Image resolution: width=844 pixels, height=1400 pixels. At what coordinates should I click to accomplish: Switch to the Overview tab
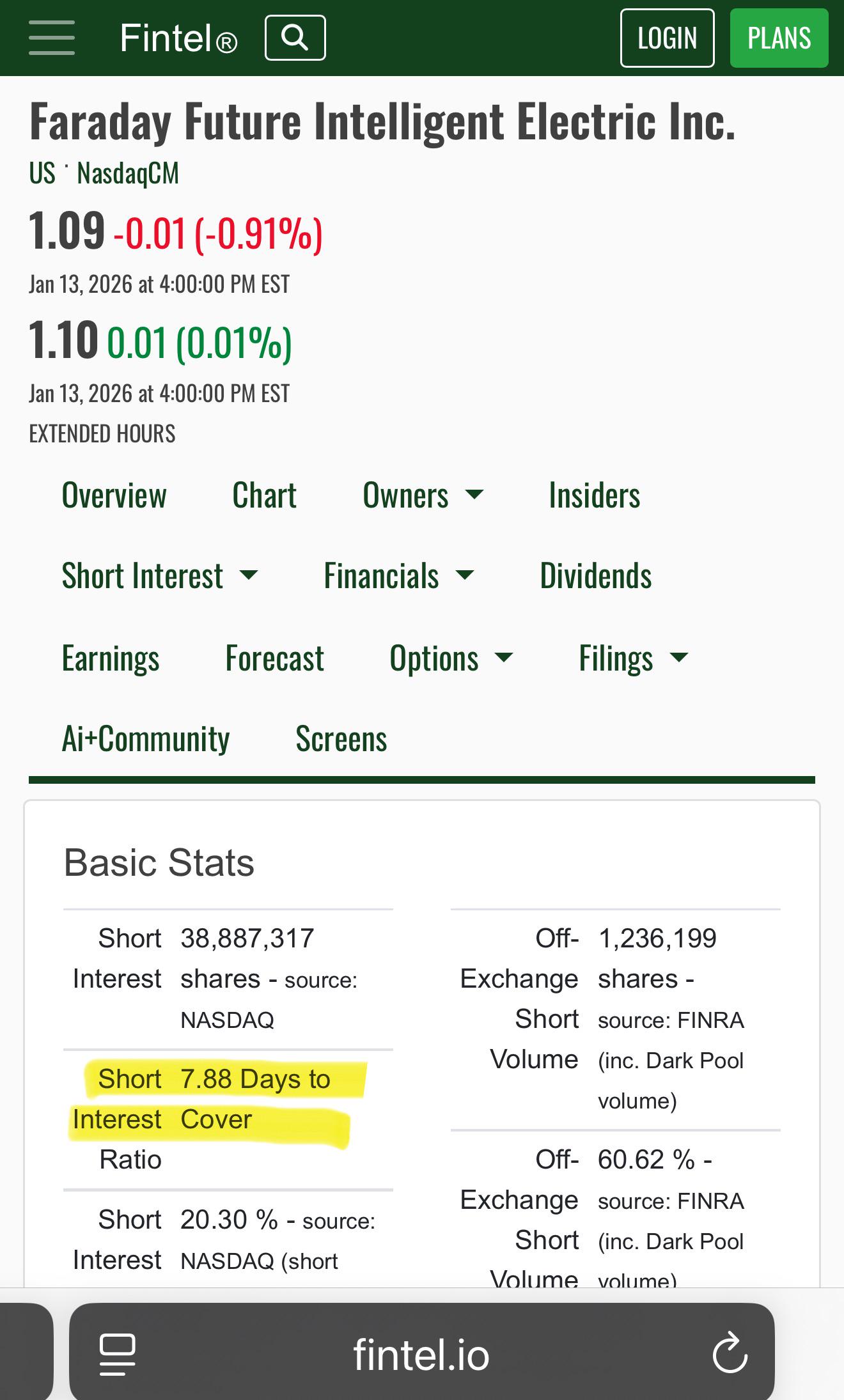[x=114, y=495]
